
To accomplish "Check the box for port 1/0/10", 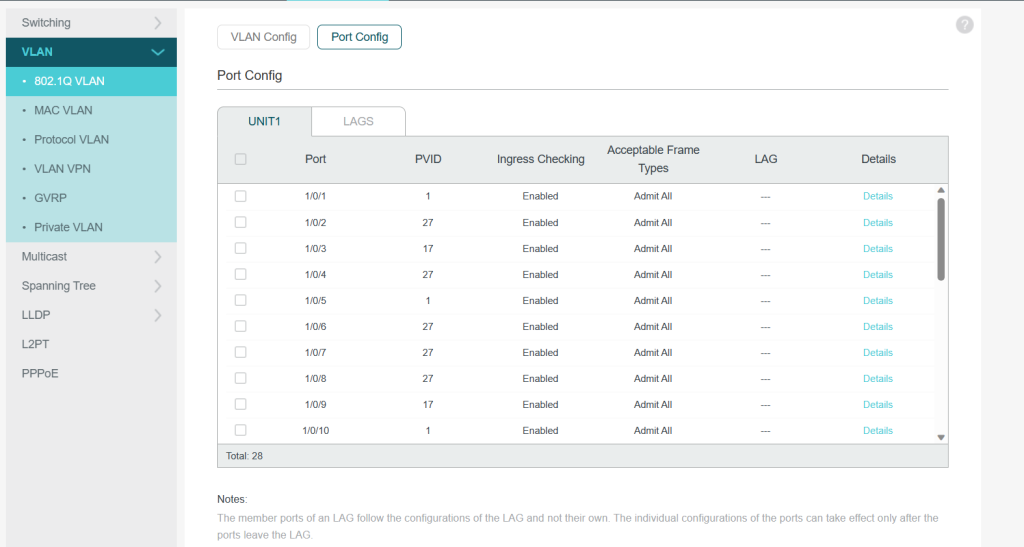I will pyautogui.click(x=240, y=430).
